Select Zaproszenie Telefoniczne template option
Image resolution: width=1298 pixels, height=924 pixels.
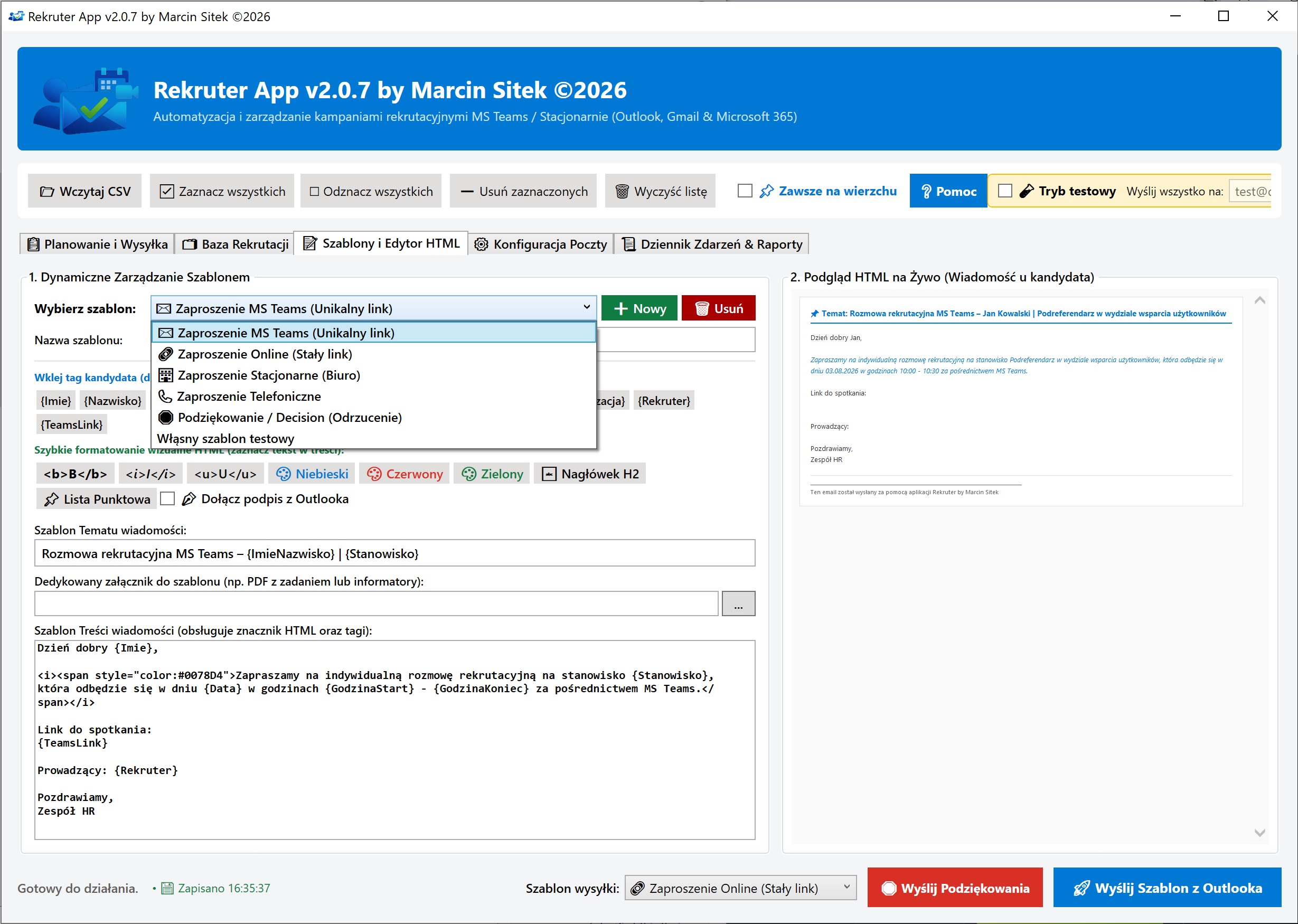click(x=374, y=396)
